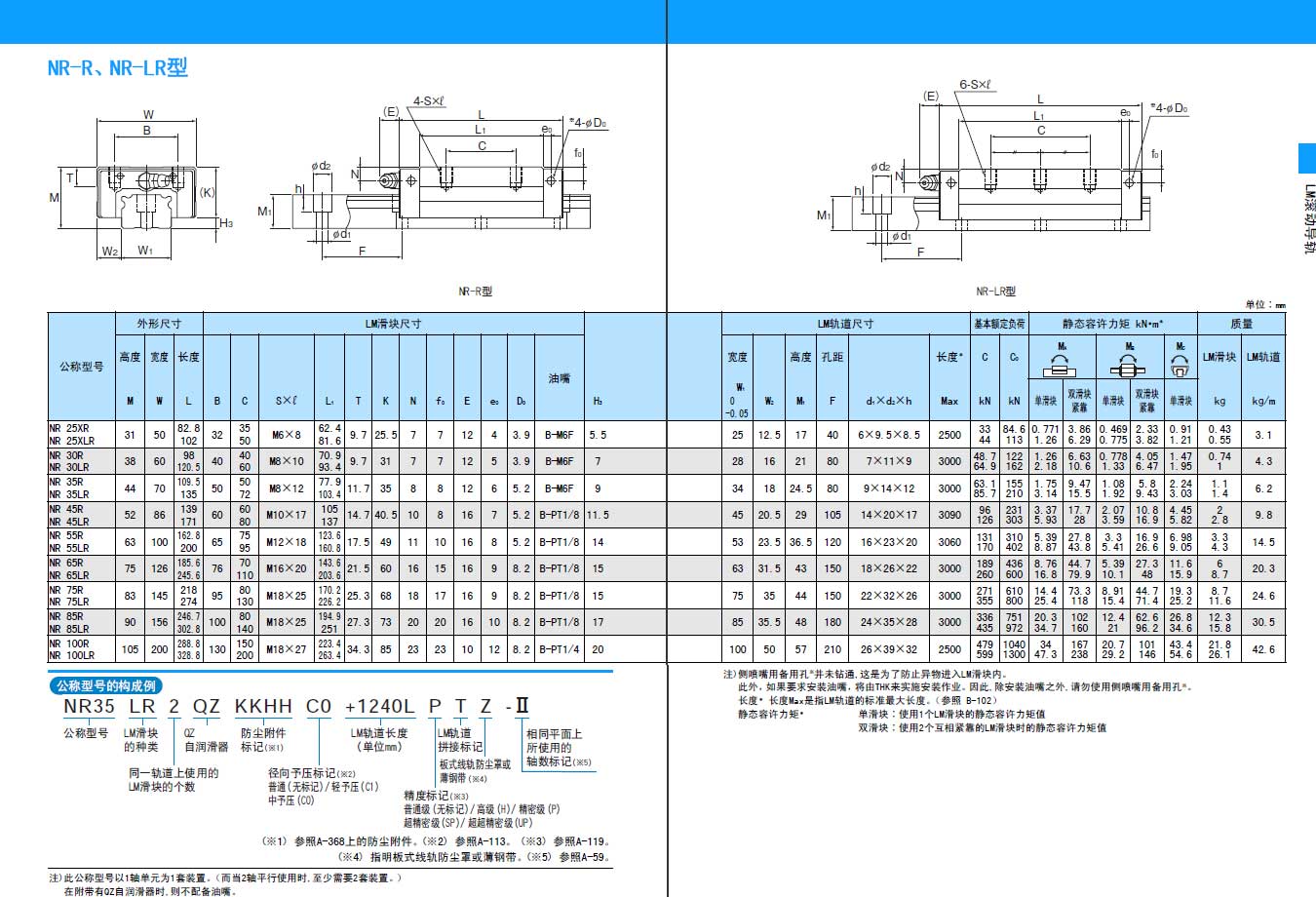Click 'QZ' in the model number example
1316x897 pixels.
(x=205, y=707)
